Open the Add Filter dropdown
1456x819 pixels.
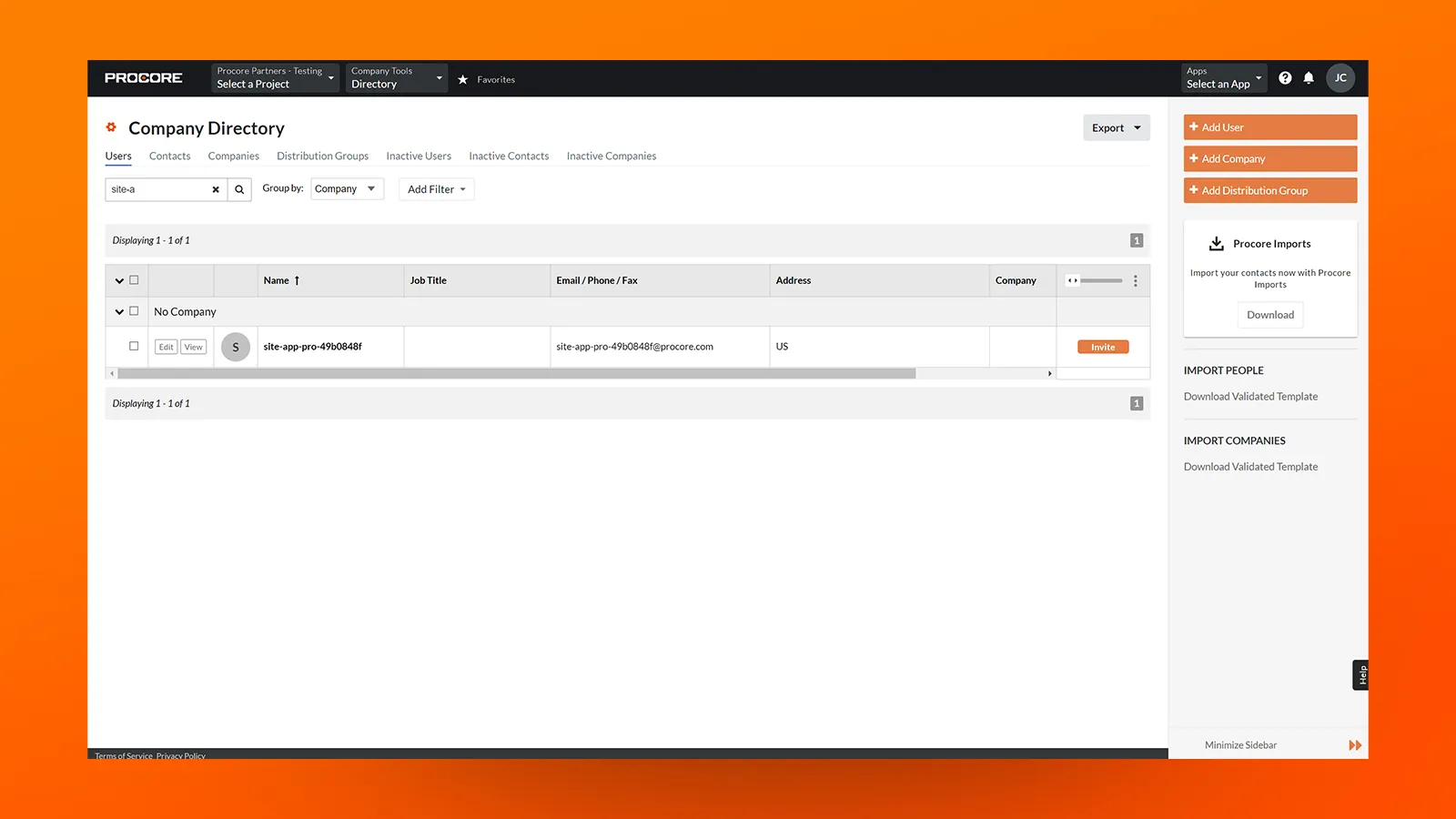tap(437, 189)
